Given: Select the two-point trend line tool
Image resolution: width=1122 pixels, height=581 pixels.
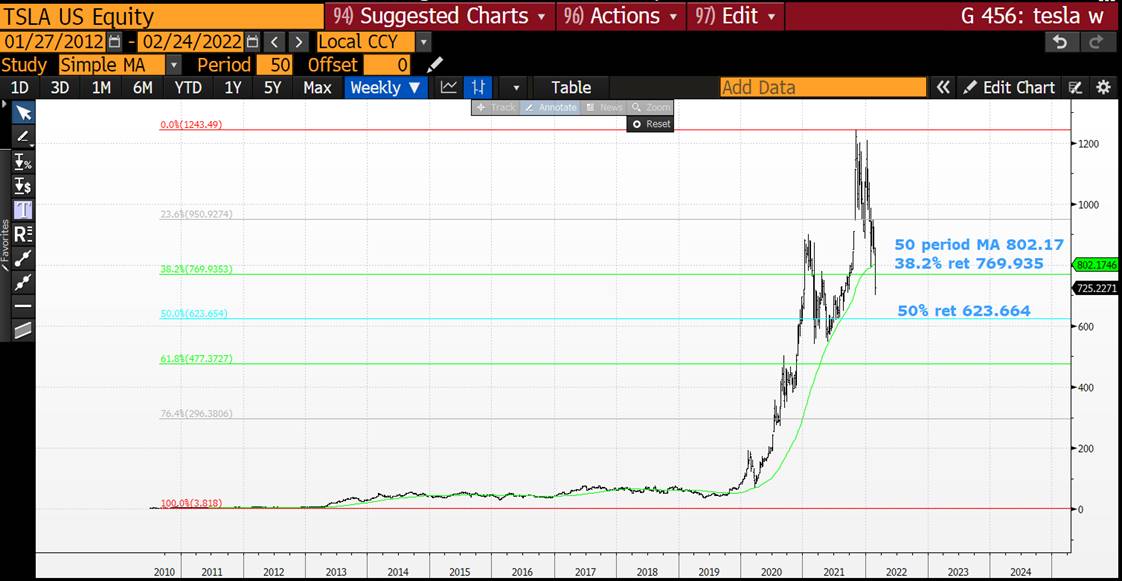Looking at the screenshot, I should tap(24, 258).
